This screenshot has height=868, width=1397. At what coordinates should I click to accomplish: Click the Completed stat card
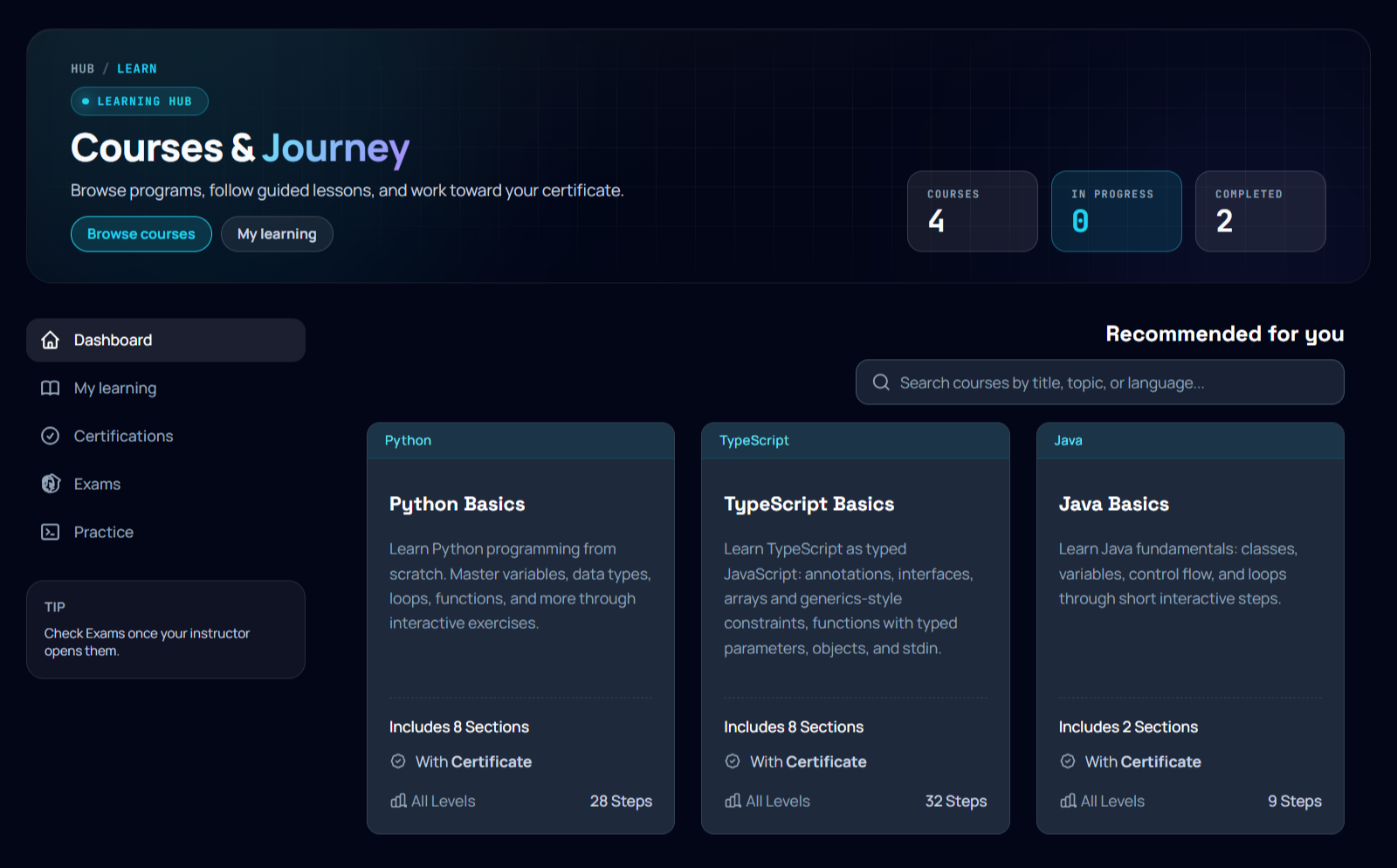click(x=1261, y=211)
